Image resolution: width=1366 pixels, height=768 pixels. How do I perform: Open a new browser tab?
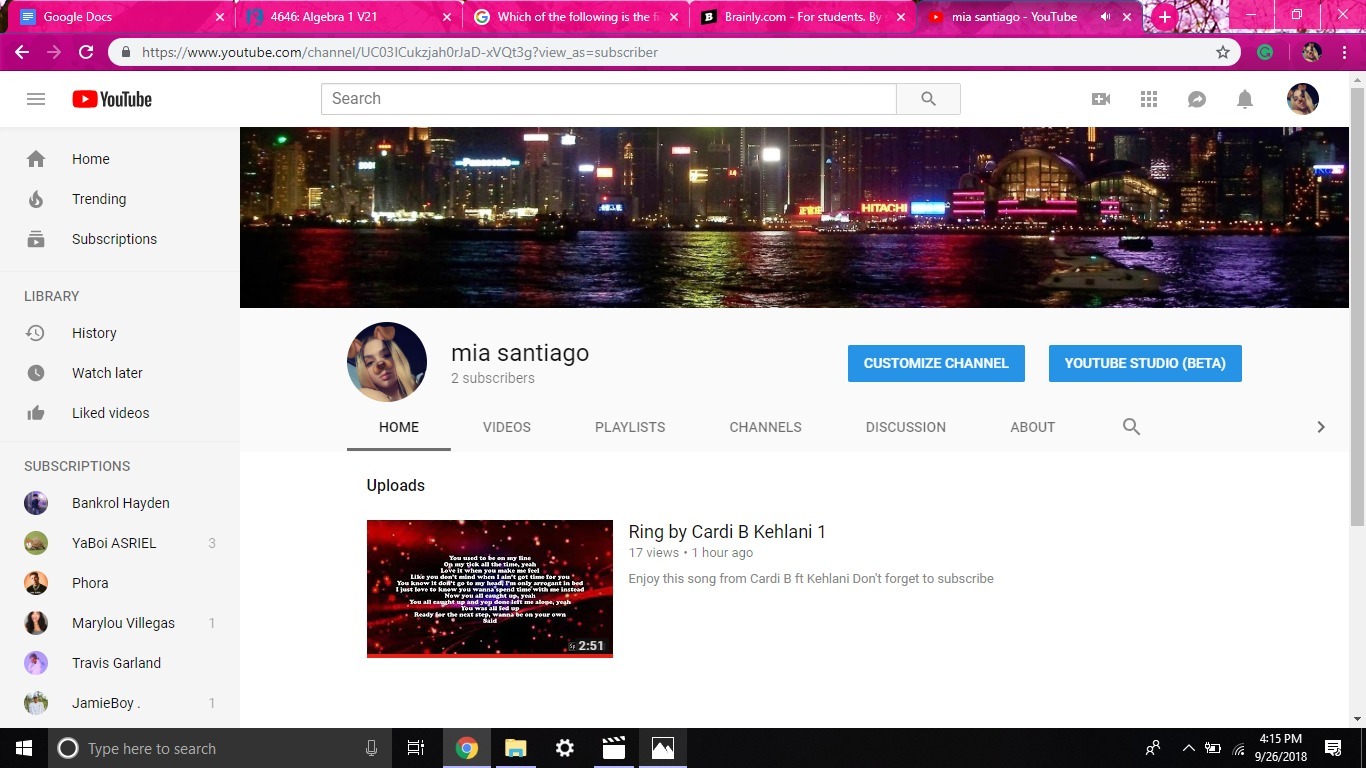tap(1164, 17)
